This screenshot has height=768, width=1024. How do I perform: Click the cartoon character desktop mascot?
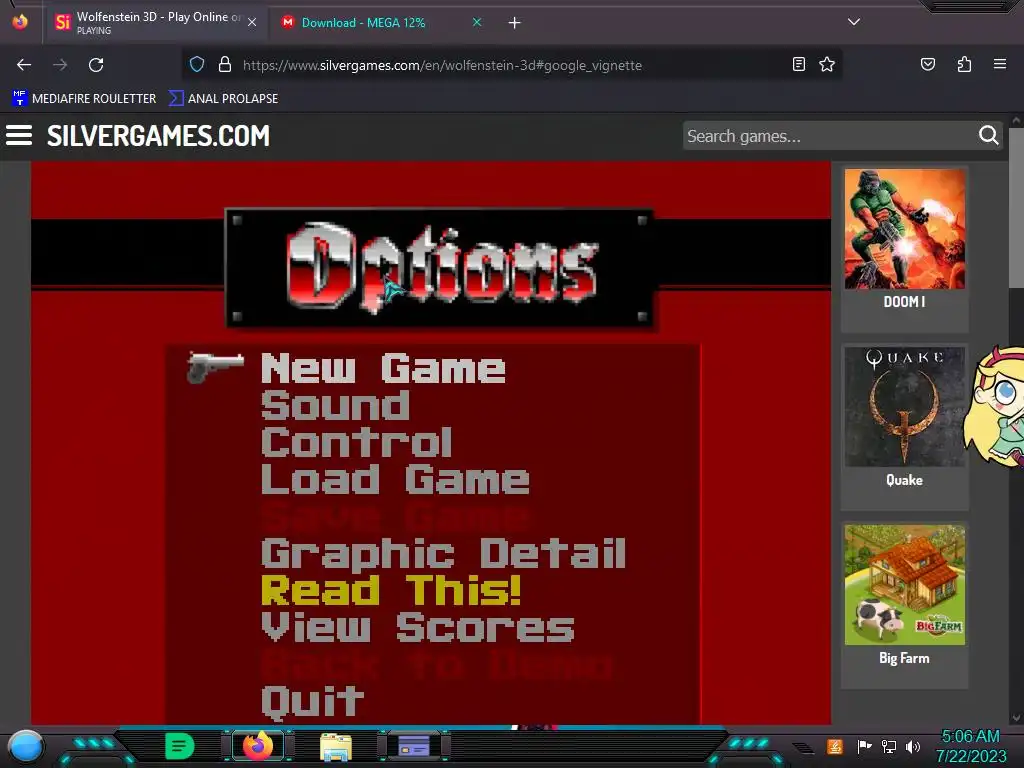[994, 406]
